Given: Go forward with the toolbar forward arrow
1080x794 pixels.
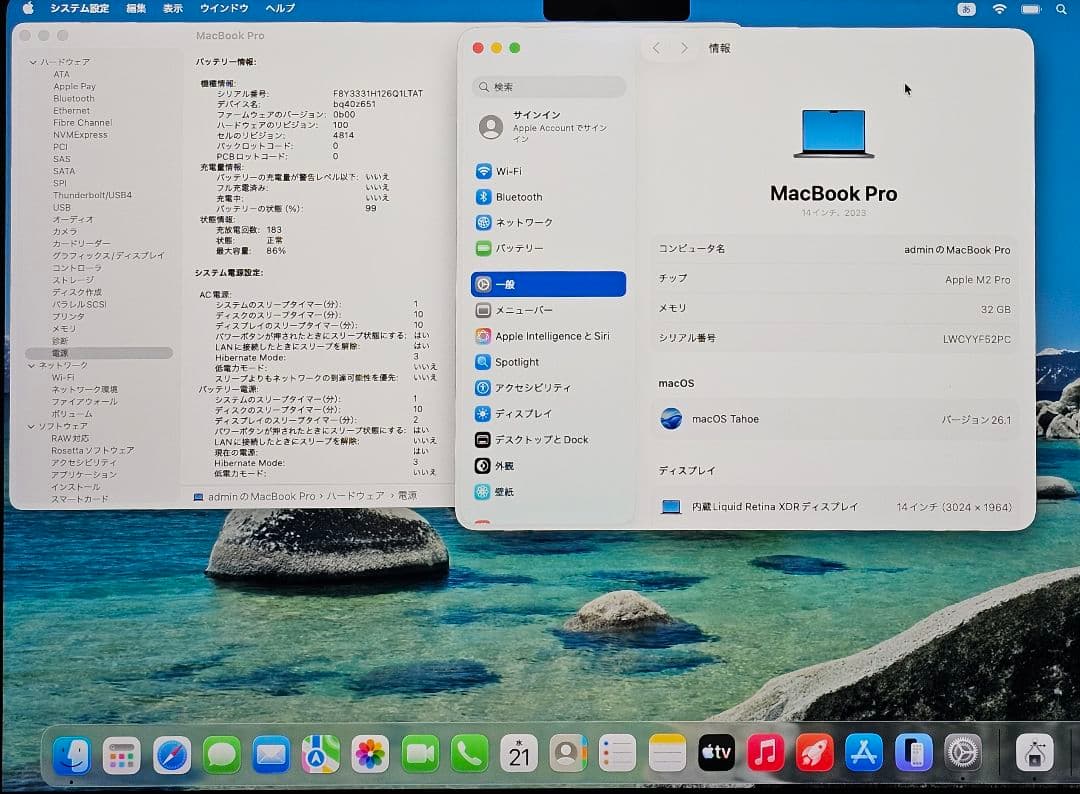Looking at the screenshot, I should coord(684,48).
